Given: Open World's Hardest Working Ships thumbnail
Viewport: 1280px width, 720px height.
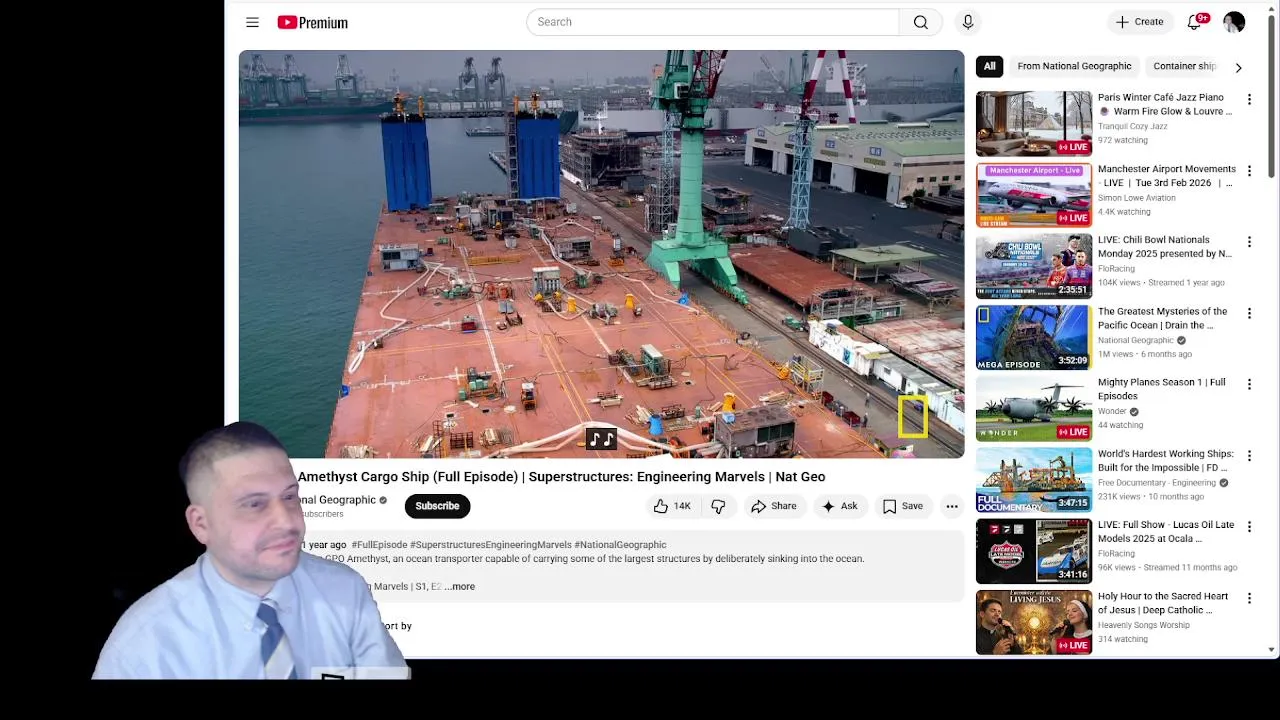Looking at the screenshot, I should (x=1034, y=480).
